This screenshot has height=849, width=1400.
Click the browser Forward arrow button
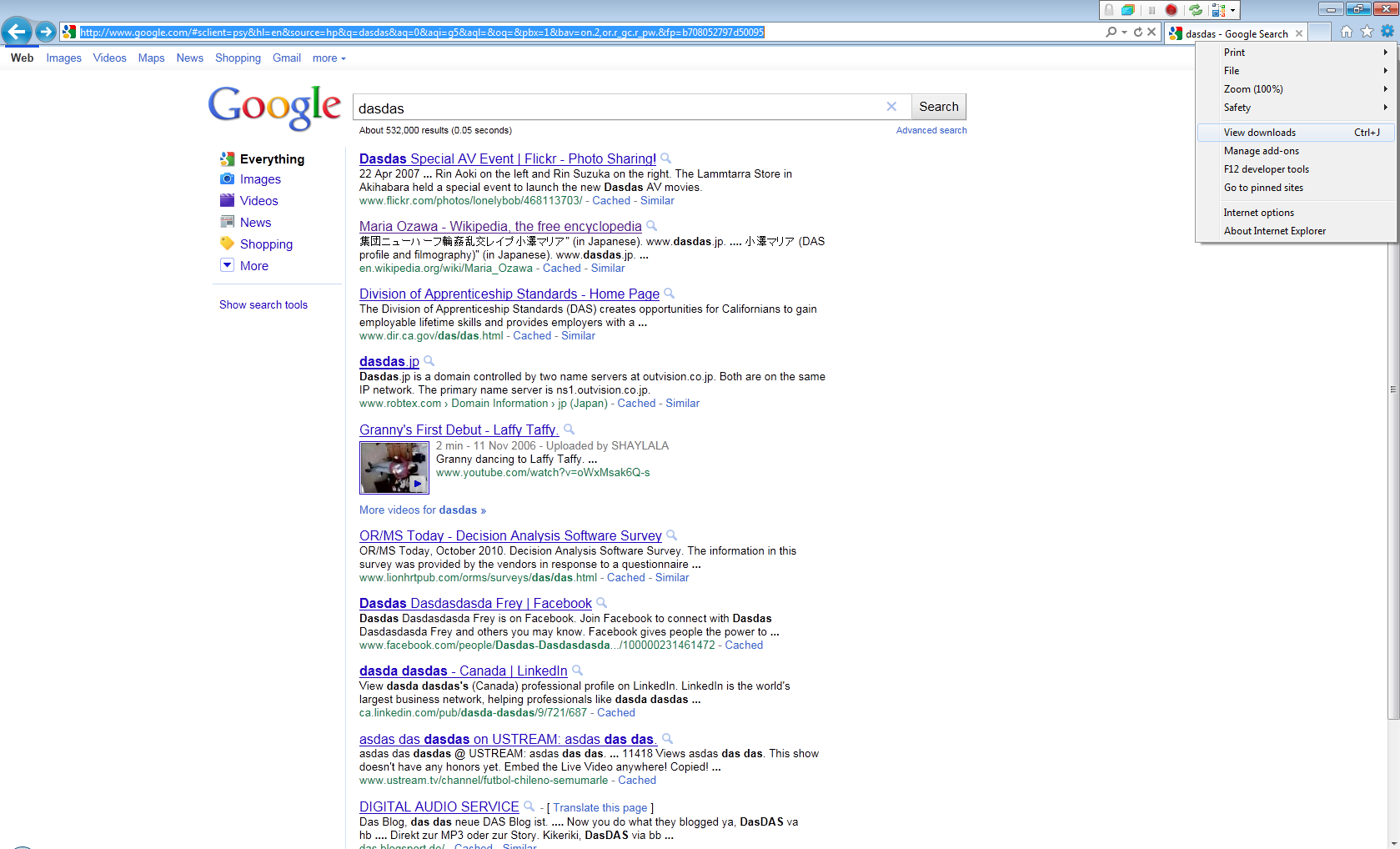[x=46, y=32]
